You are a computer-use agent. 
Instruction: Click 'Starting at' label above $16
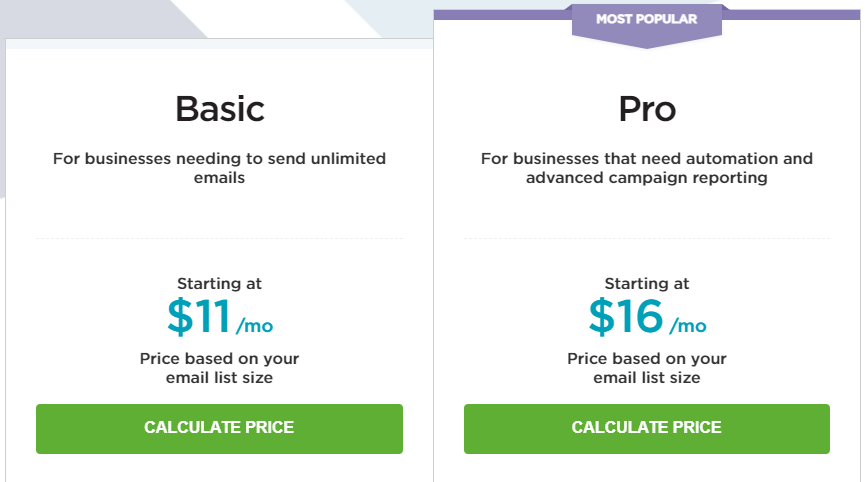pos(647,284)
